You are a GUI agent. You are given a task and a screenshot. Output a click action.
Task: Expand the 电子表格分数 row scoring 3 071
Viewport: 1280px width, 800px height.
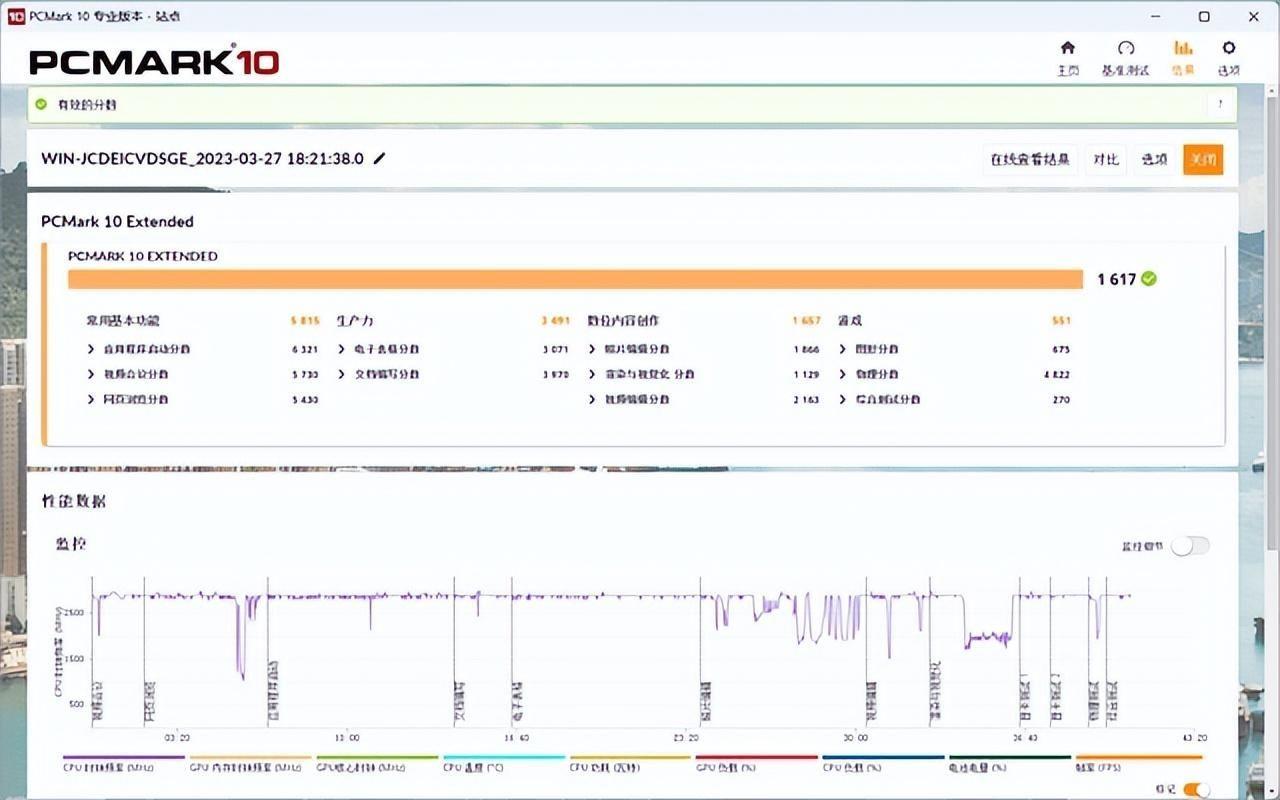tap(455, 349)
